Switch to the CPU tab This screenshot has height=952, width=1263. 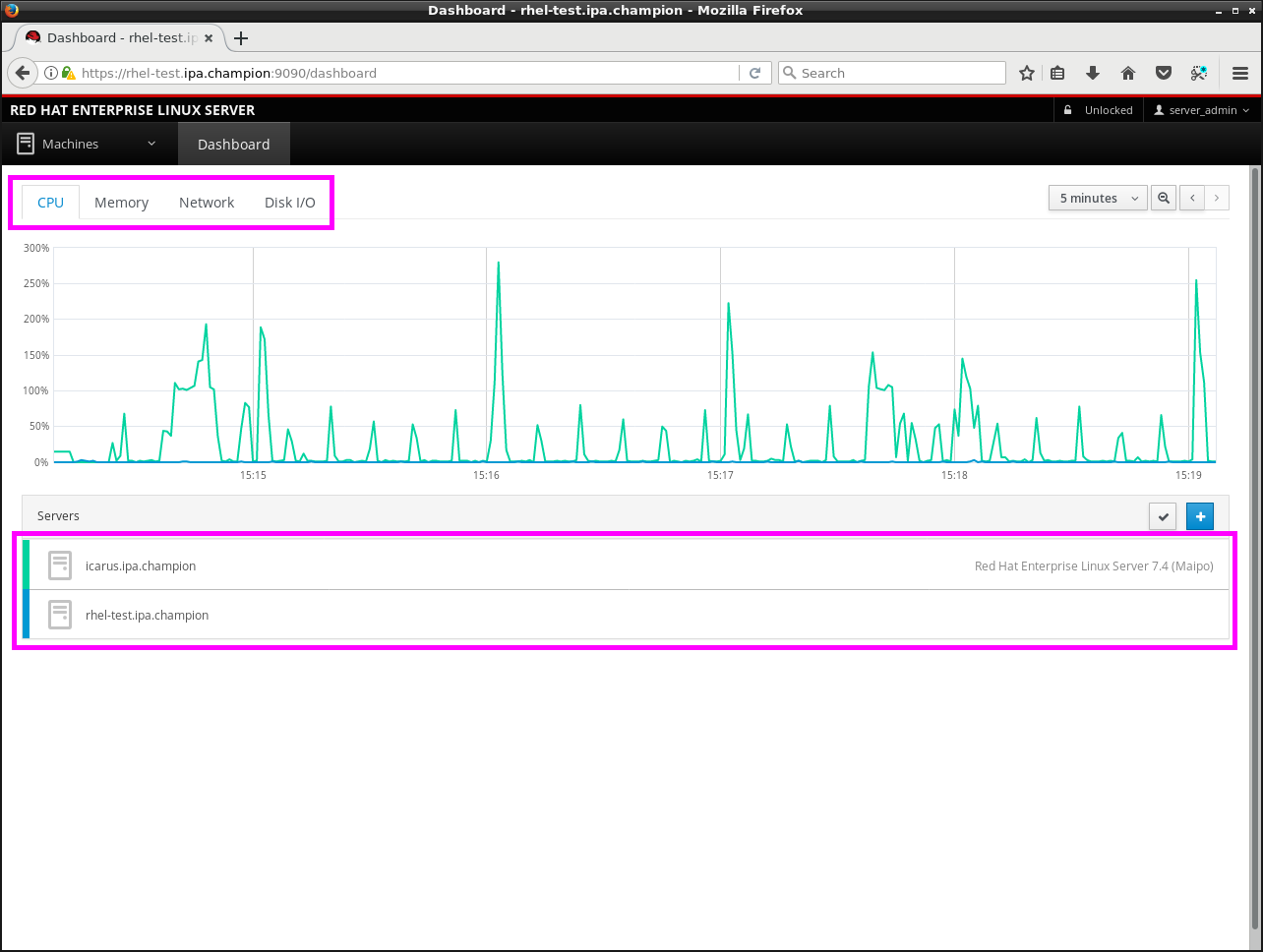(x=50, y=203)
